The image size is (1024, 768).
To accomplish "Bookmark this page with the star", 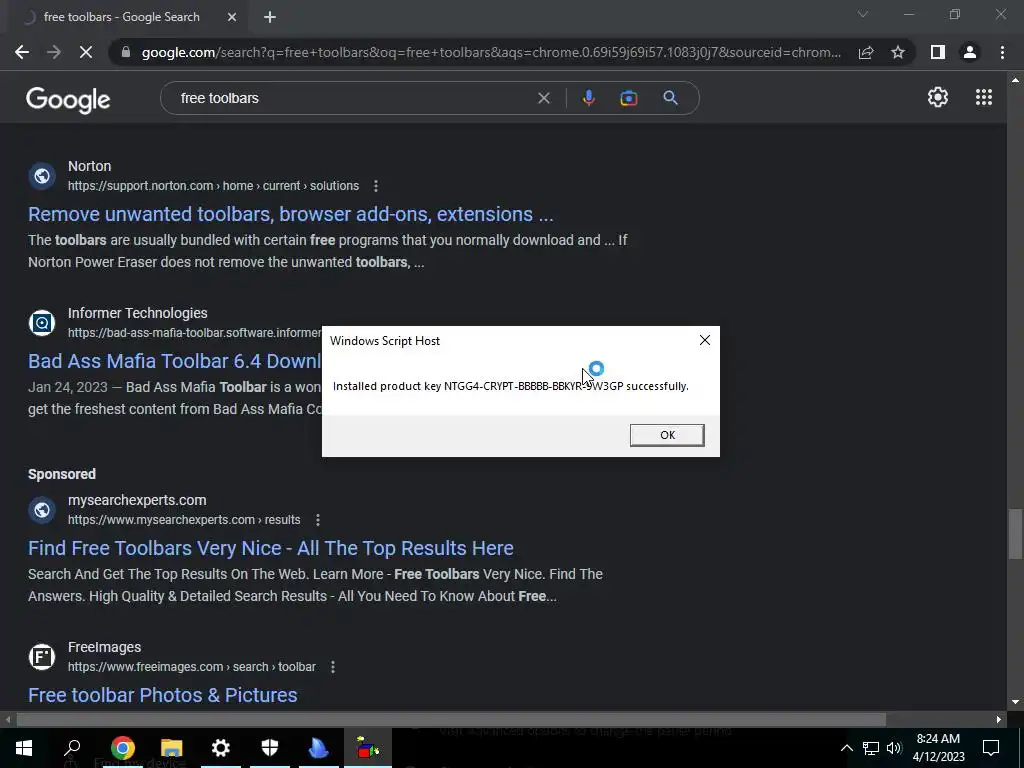I will click(x=898, y=52).
